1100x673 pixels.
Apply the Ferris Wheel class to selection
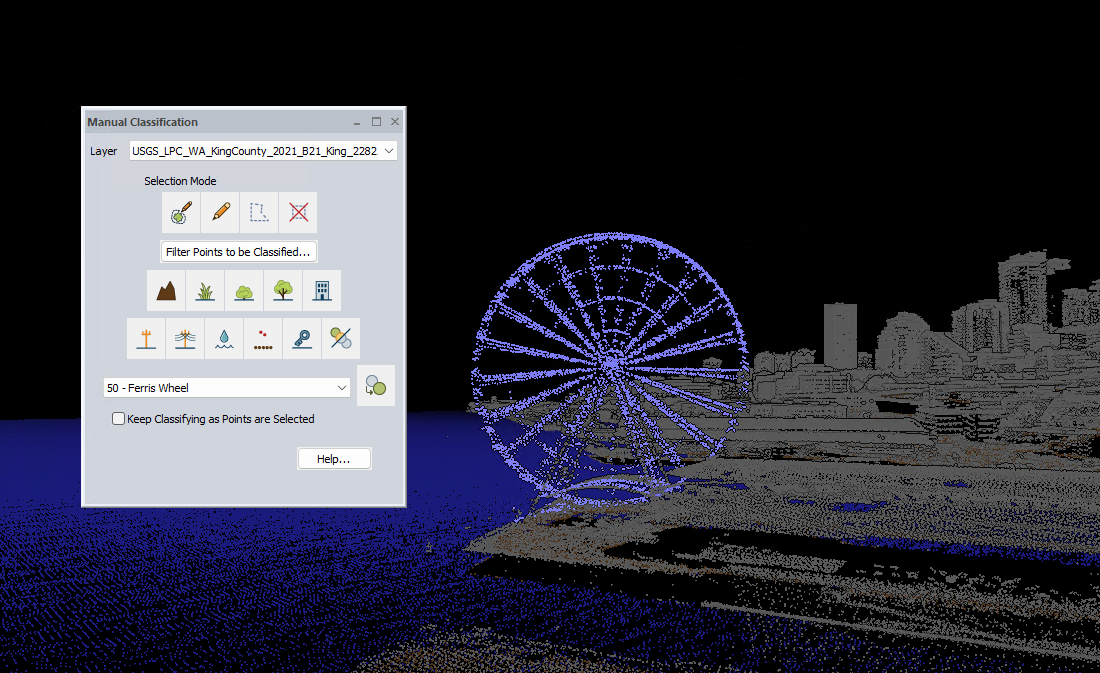point(375,385)
